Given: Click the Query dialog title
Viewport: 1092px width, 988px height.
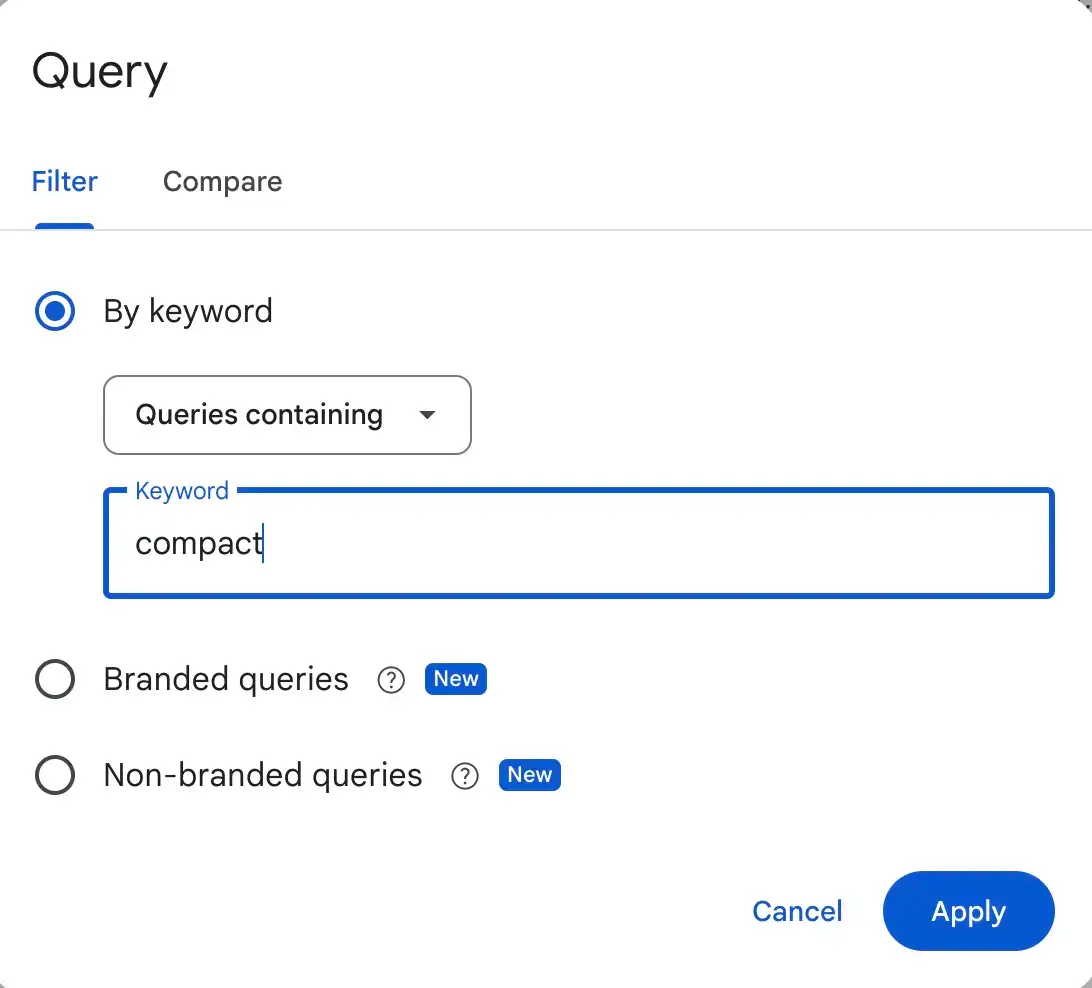Looking at the screenshot, I should tap(99, 70).
